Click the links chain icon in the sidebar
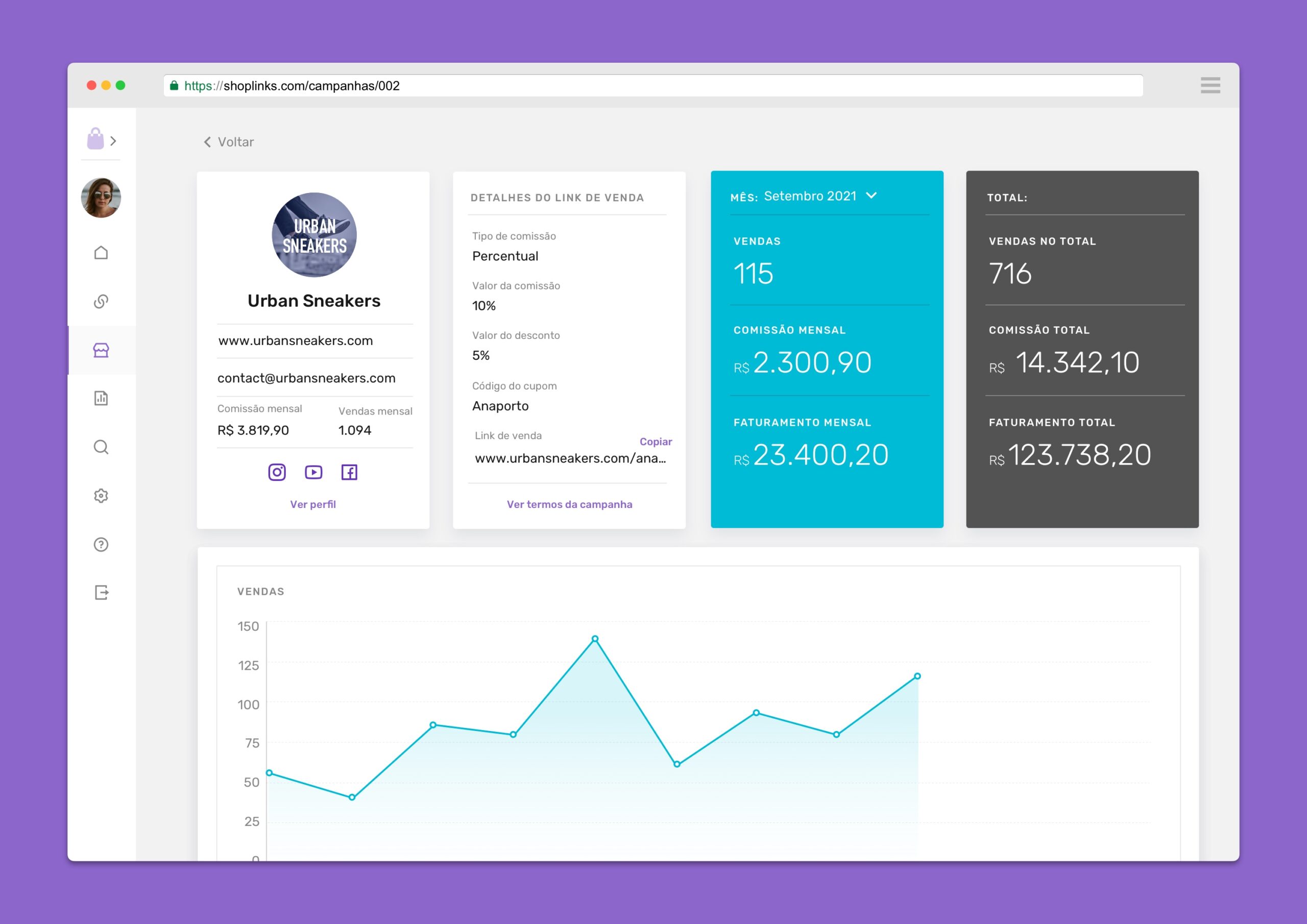This screenshot has width=1307, height=924. click(101, 301)
